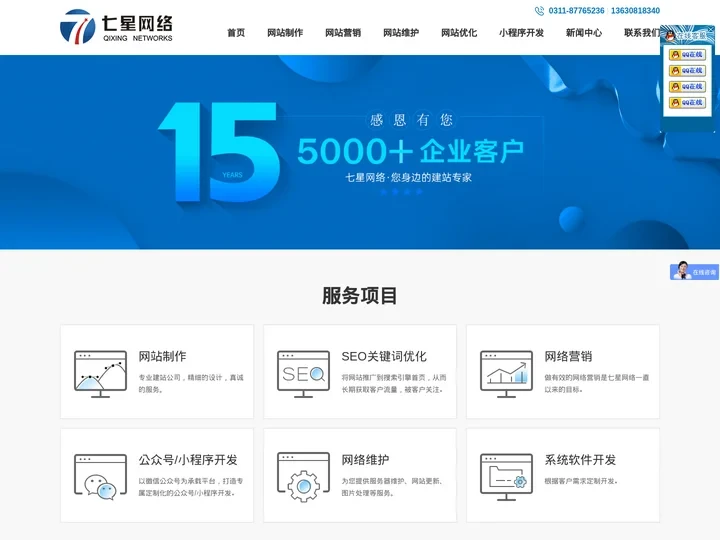720x540 pixels.
Task: Click the 网络营销 growth chart icon
Action: [x=506, y=374]
